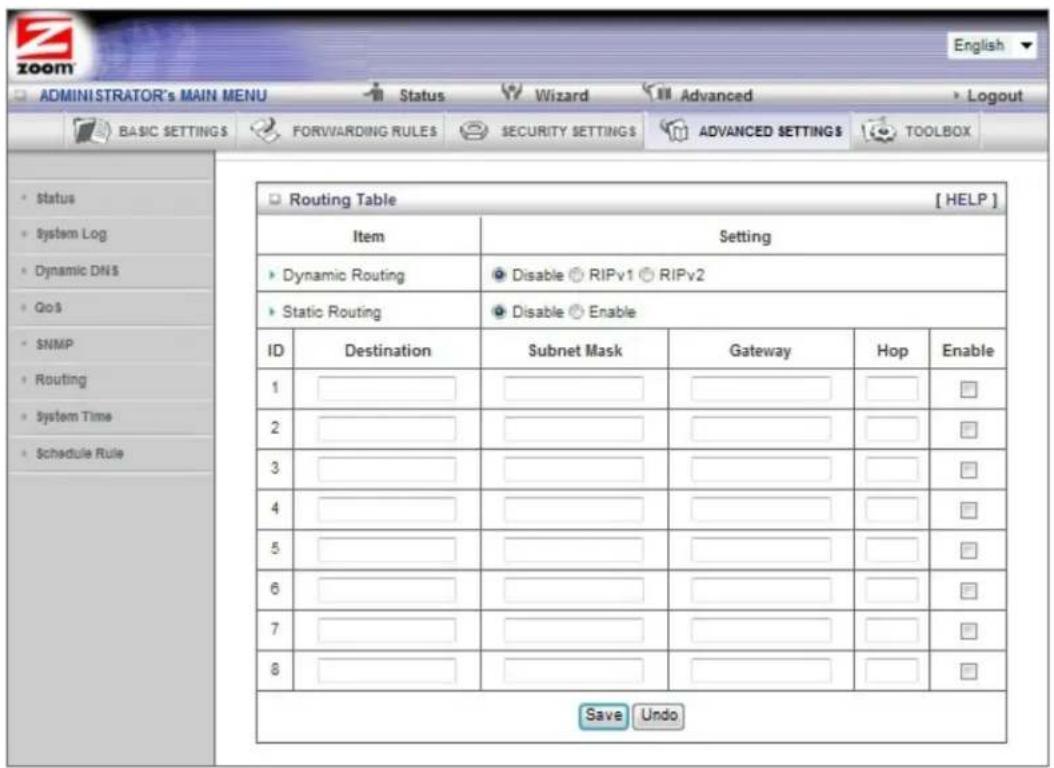Click the Static Routing item label

331,312
